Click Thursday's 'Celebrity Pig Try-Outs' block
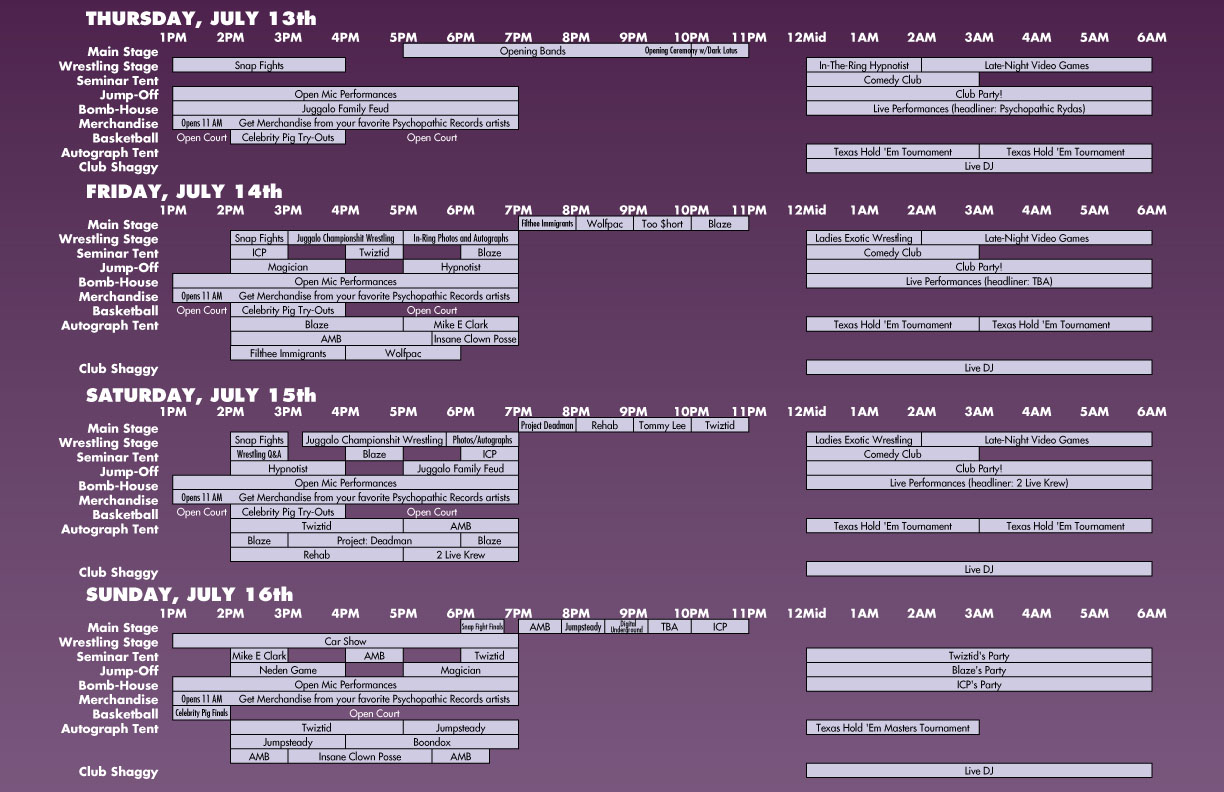The image size is (1224, 792). click(288, 137)
